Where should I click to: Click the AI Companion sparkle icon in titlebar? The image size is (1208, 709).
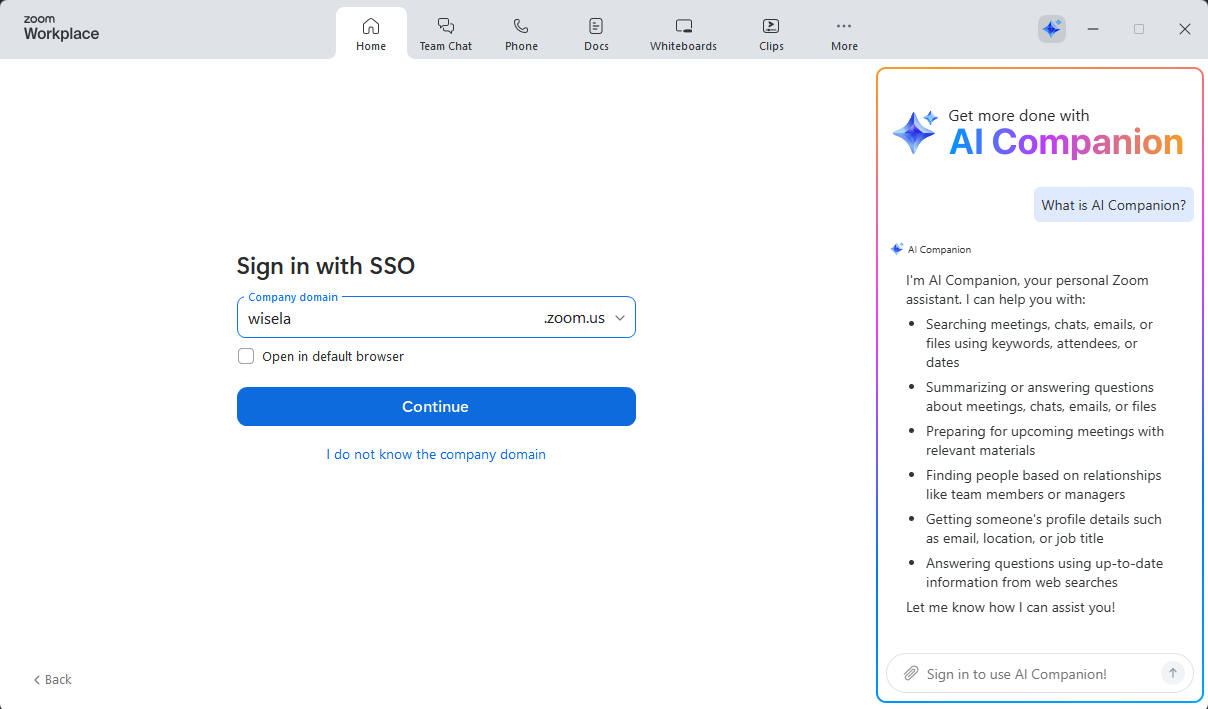tap(1051, 28)
